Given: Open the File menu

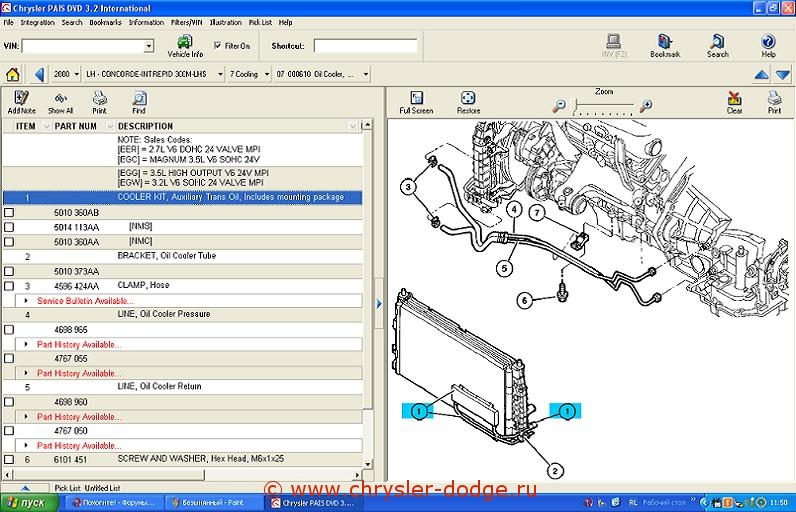Looking at the screenshot, I should tap(9, 22).
